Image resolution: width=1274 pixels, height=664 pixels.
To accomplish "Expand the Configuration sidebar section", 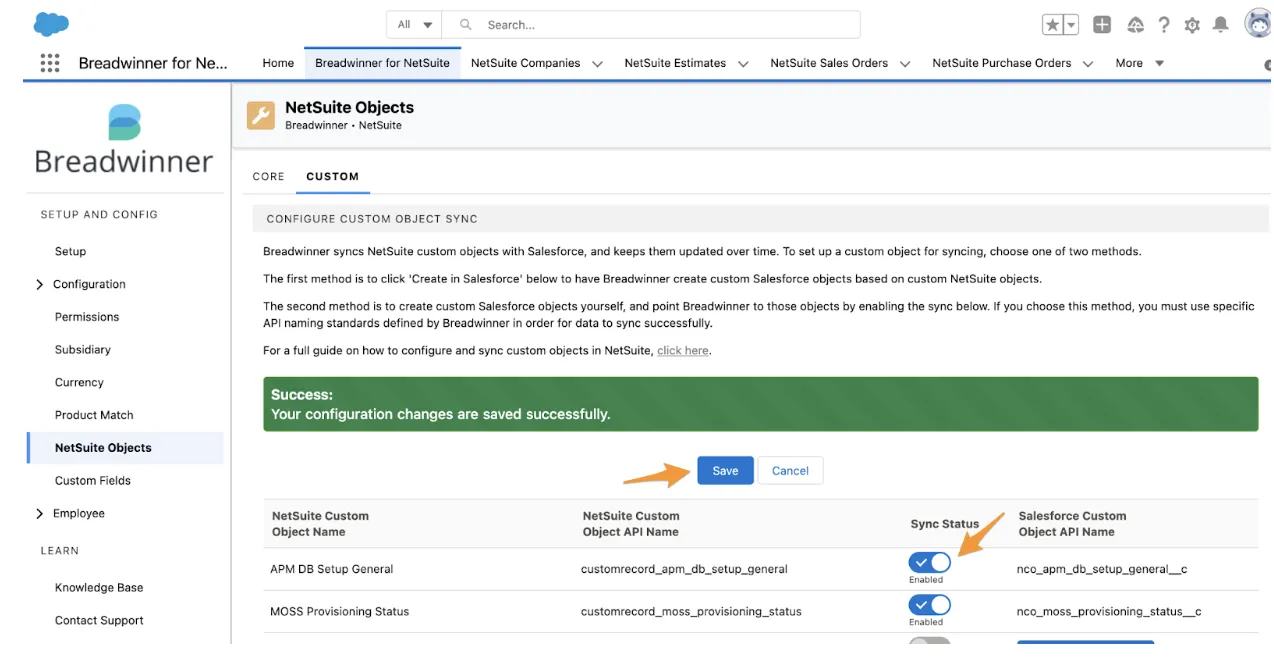I will coord(40,285).
